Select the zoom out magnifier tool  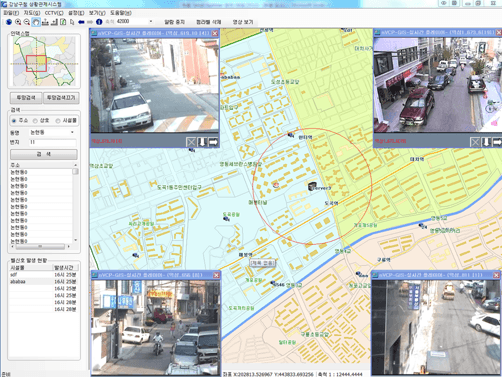point(27,22)
